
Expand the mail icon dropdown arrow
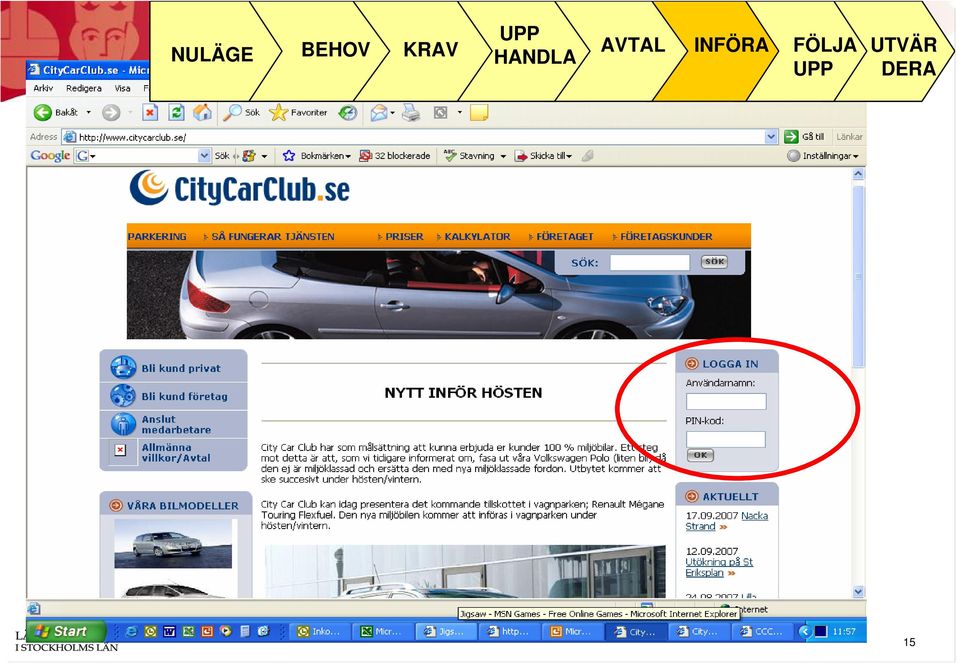click(x=392, y=113)
